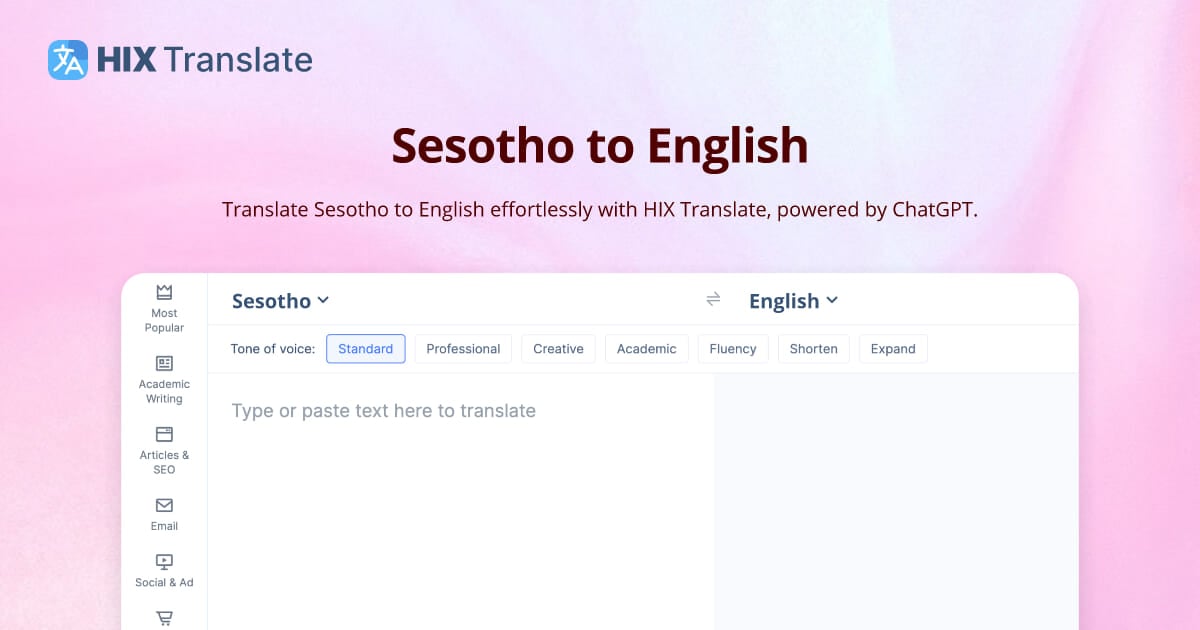The width and height of the screenshot is (1200, 630).
Task: Expand the Sesotho chevron arrow
Action: point(323,300)
